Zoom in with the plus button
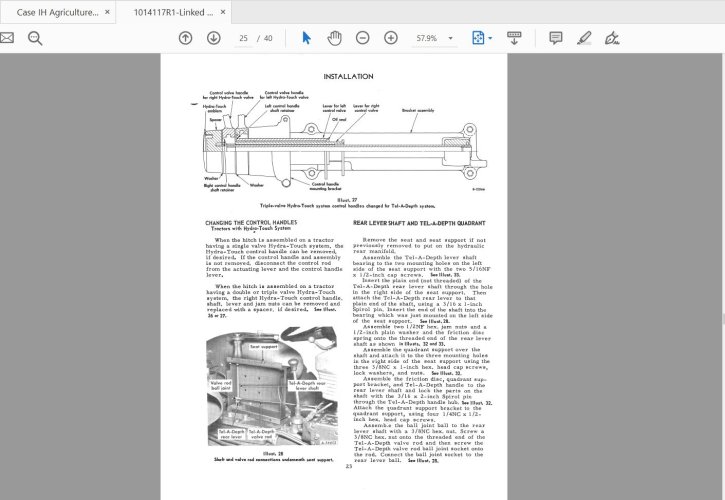The height and width of the screenshot is (500, 725). (x=391, y=38)
